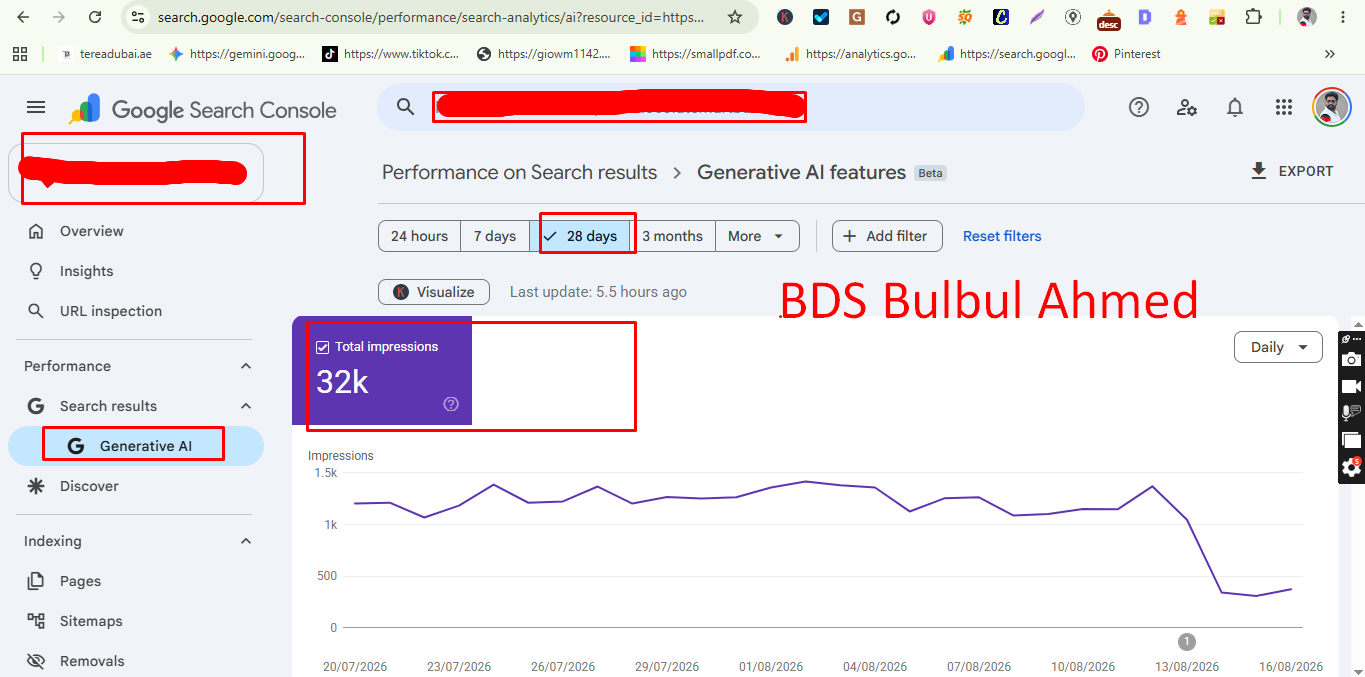Click the lighthouse extension icon
1365x677 pixels.
pyautogui.click(x=1181, y=17)
